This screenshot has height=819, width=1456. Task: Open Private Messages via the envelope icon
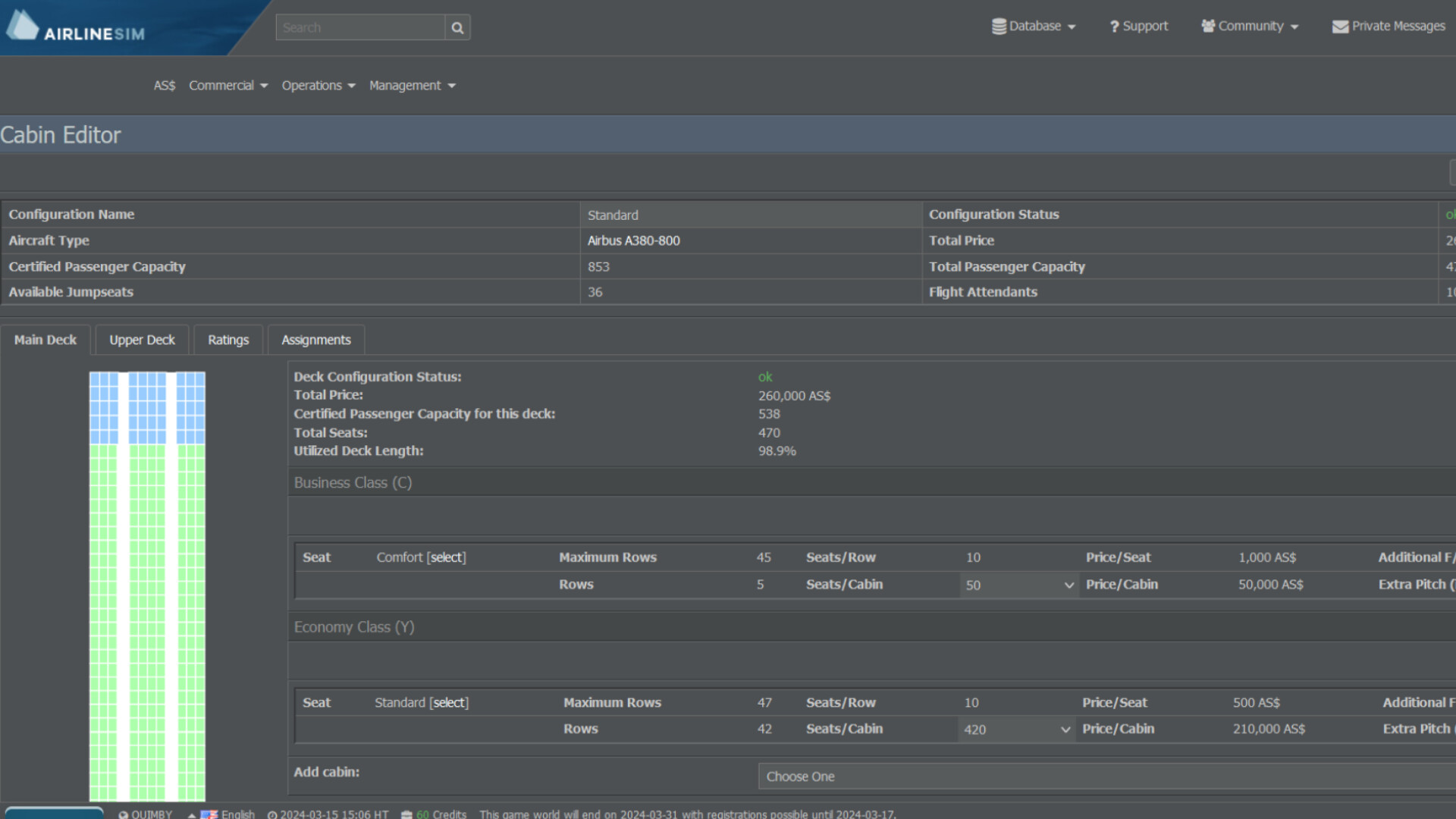pos(1339,26)
